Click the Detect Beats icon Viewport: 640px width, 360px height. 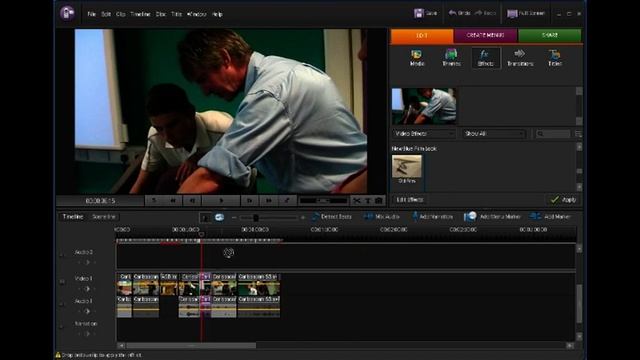tap(315, 217)
